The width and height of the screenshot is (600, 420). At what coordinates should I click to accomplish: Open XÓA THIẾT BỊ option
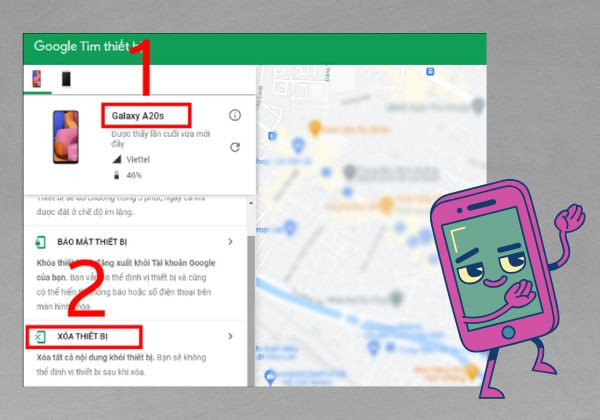coord(135,337)
